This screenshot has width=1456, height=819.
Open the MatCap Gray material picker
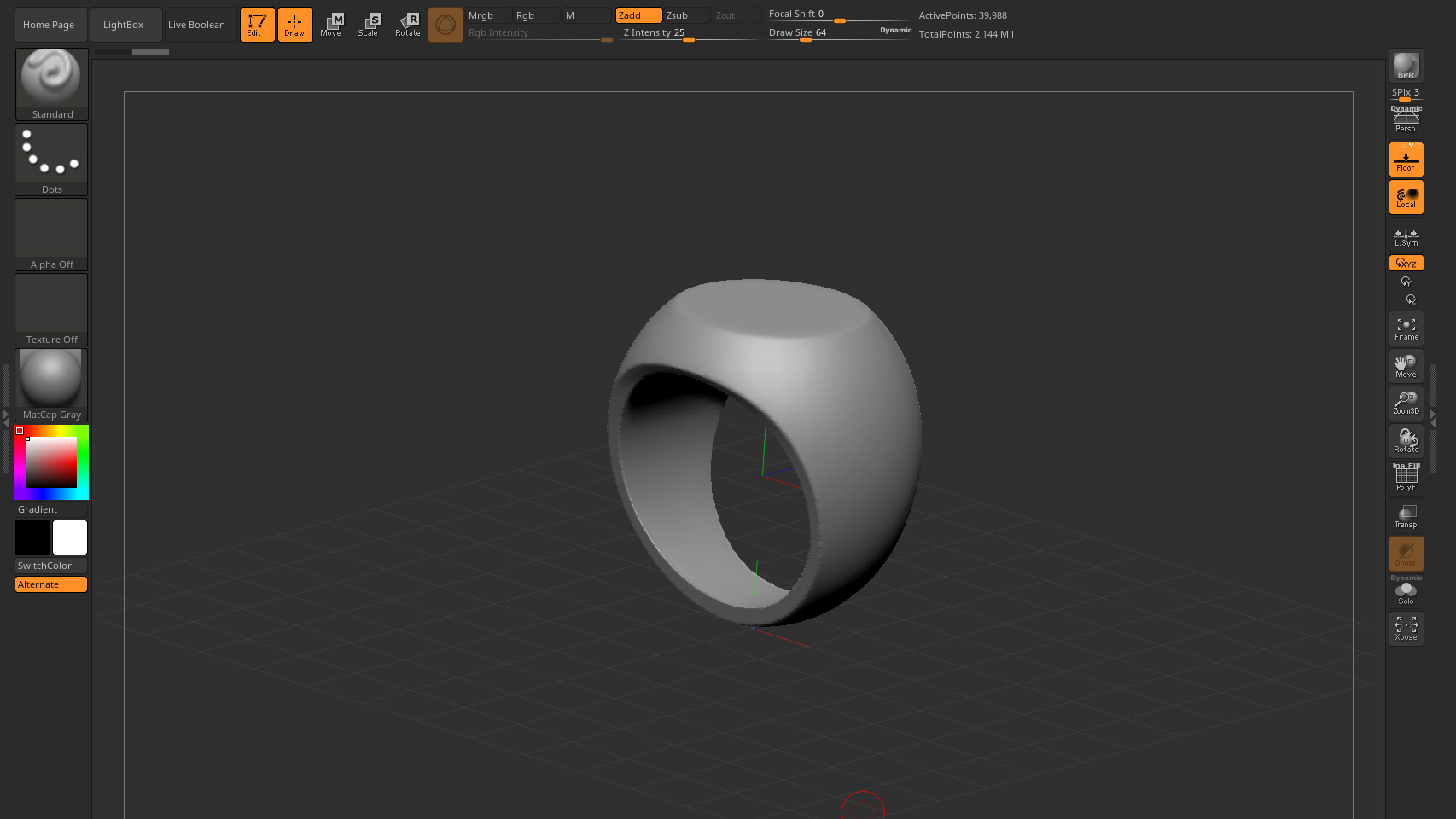pyautogui.click(x=51, y=385)
